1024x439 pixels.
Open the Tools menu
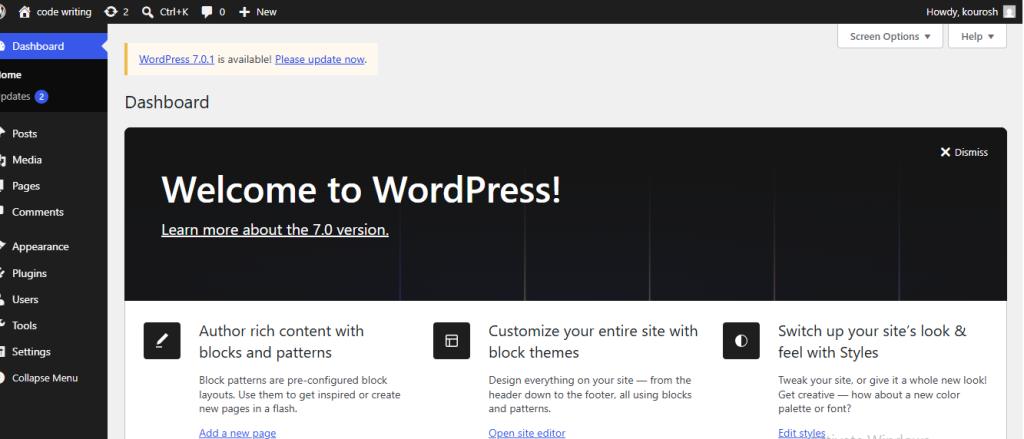coord(54,325)
